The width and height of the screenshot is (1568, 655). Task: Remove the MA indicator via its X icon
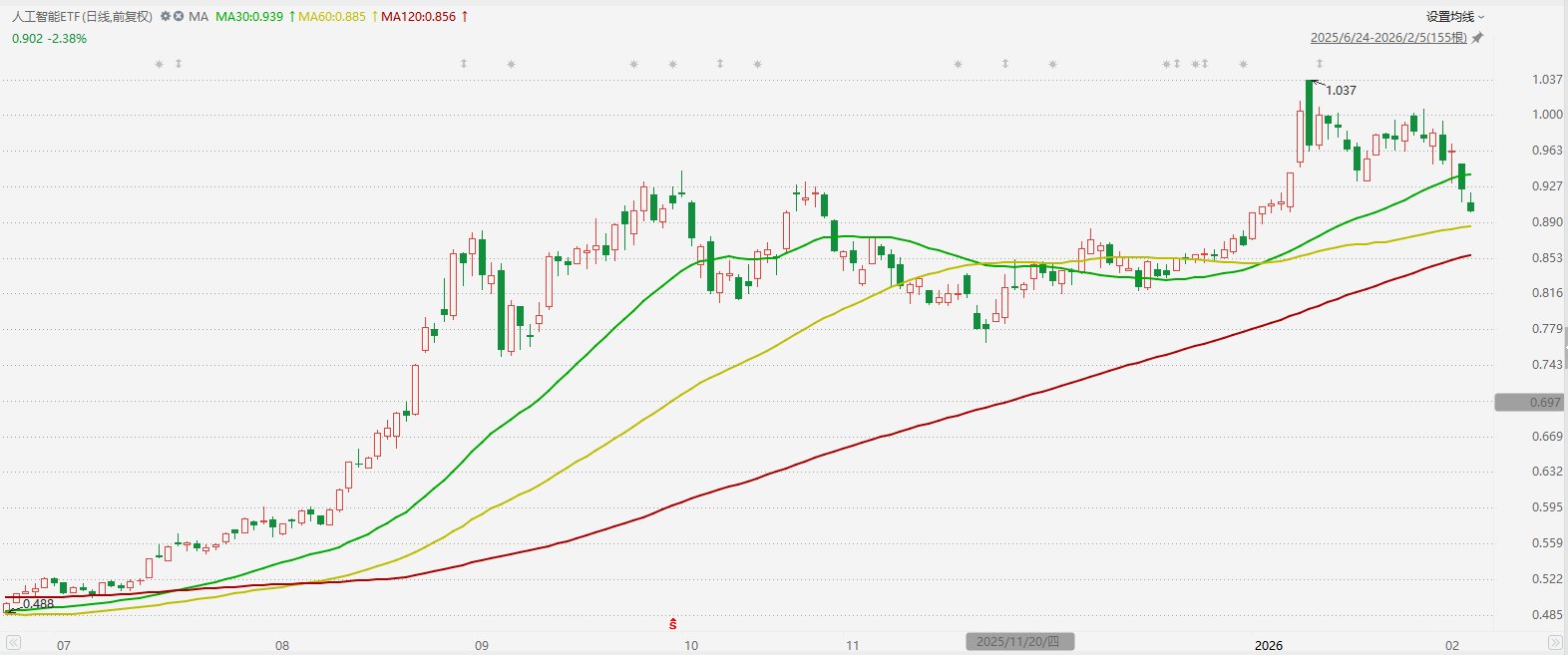coord(179,17)
